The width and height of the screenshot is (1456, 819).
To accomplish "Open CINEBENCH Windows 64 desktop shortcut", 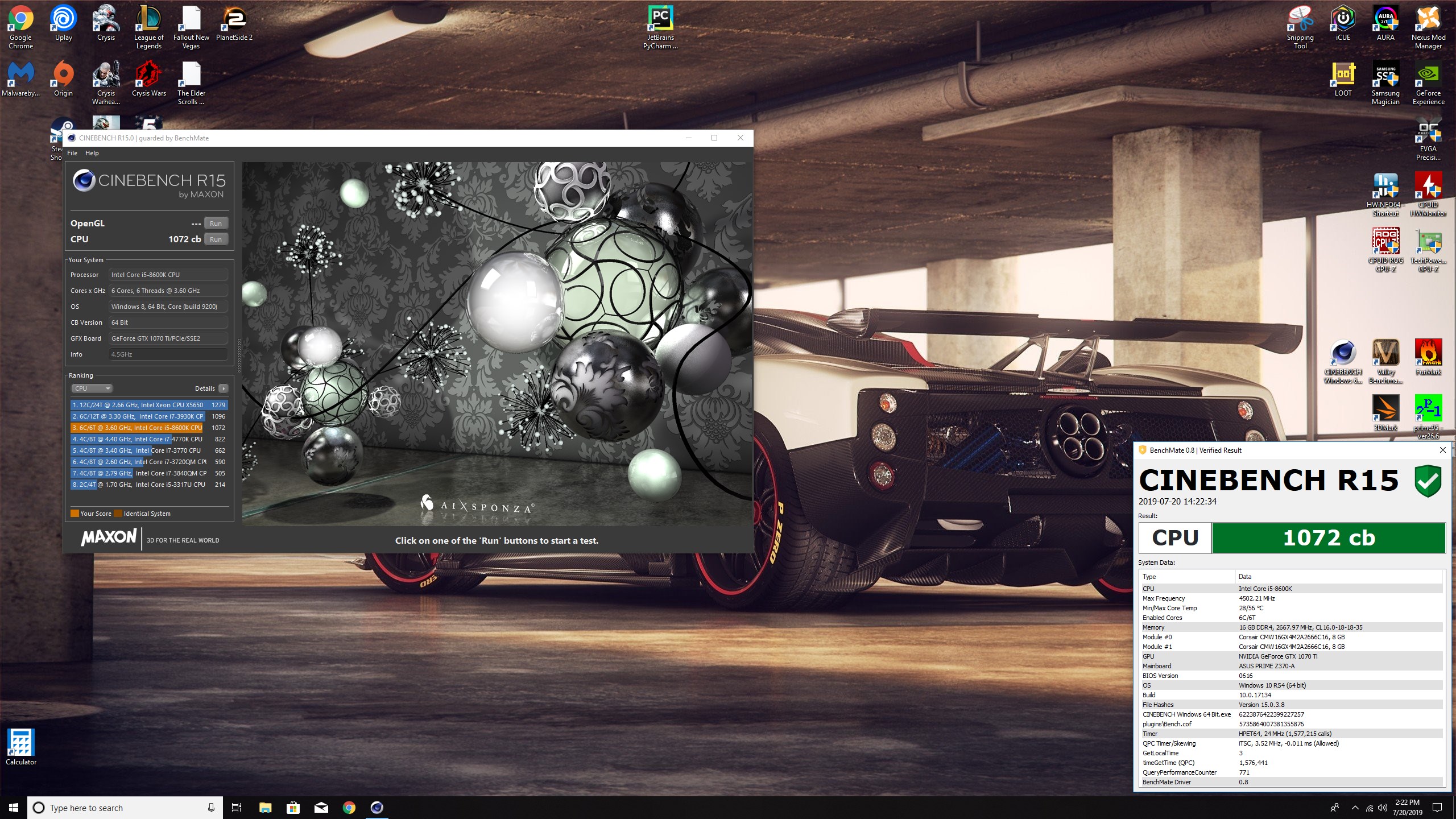I will (1343, 362).
